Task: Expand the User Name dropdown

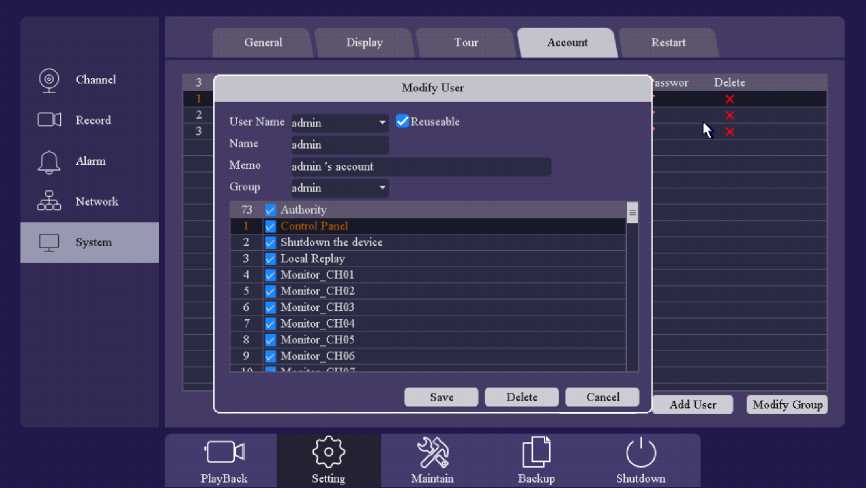Action: 382,123
